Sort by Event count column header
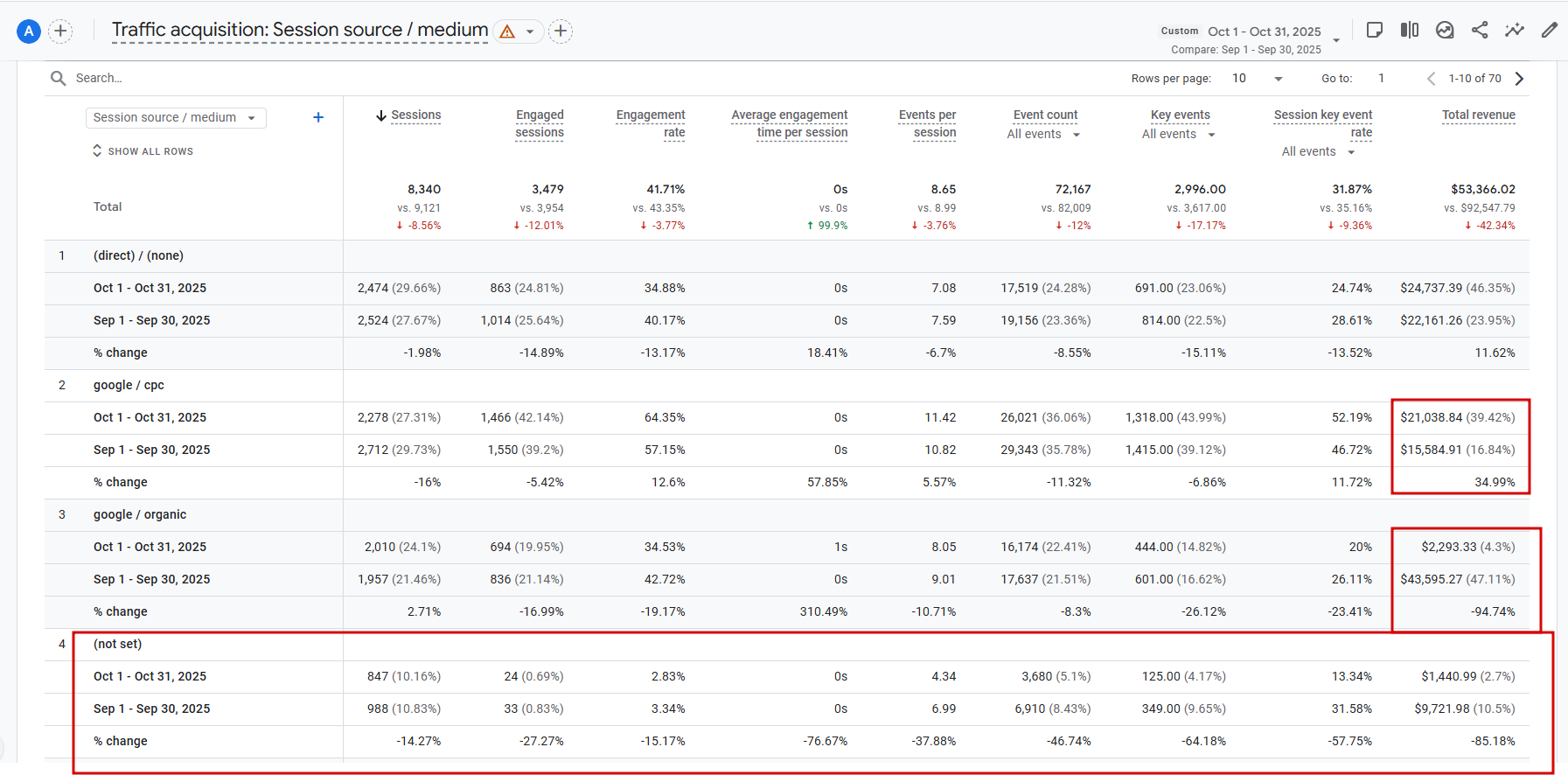The height and width of the screenshot is (775, 1568). pyautogui.click(x=1046, y=115)
